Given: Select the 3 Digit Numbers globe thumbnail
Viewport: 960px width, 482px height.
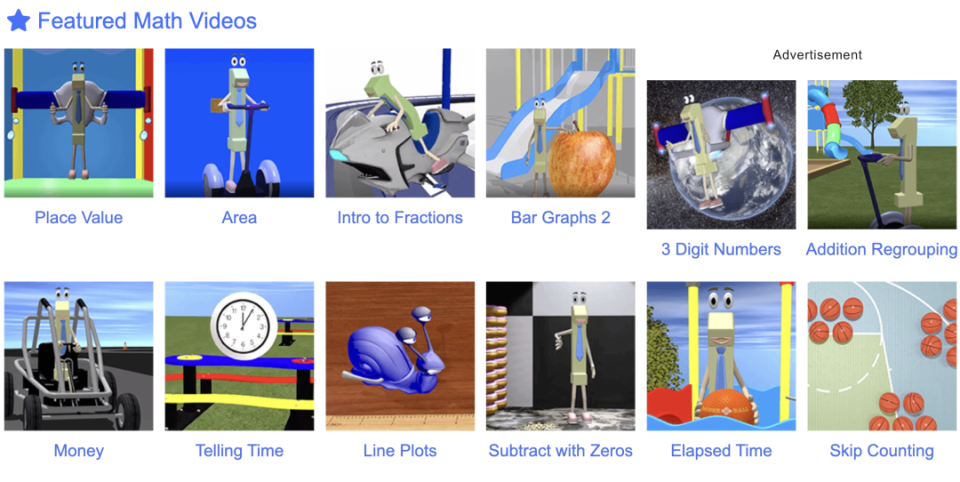Looking at the screenshot, I should (x=721, y=155).
